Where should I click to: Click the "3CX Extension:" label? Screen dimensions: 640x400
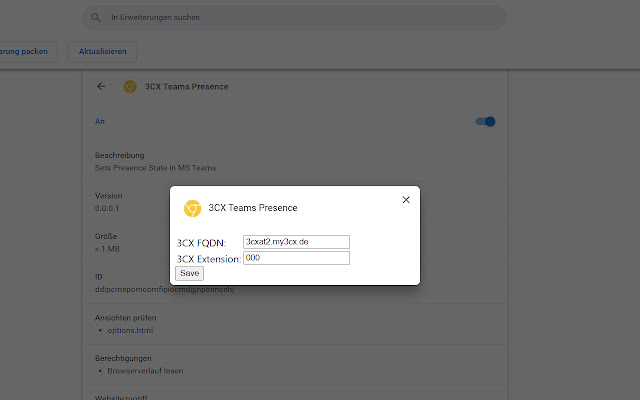pyautogui.click(x=208, y=259)
